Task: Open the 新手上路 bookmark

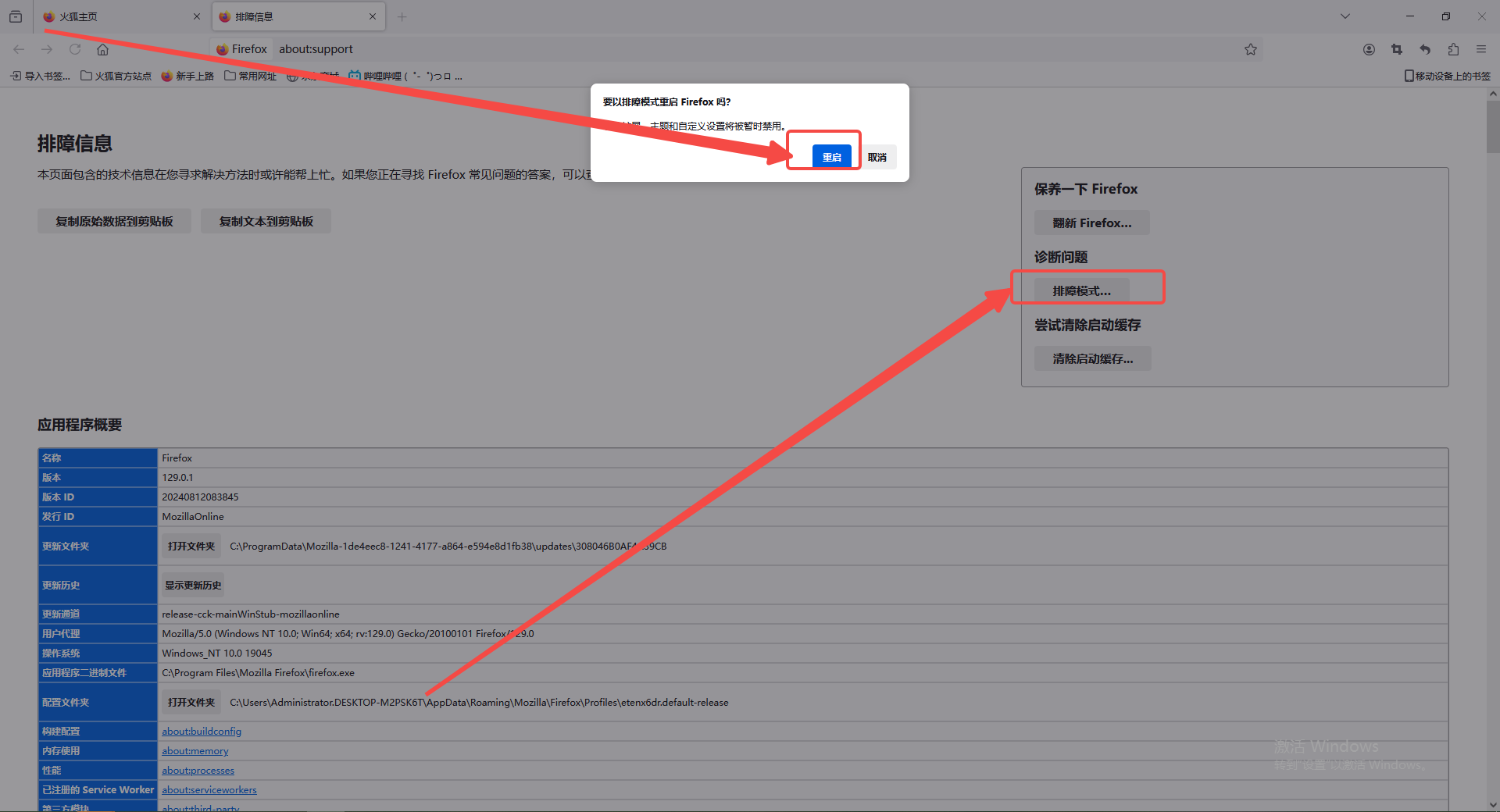Action: 187,76
